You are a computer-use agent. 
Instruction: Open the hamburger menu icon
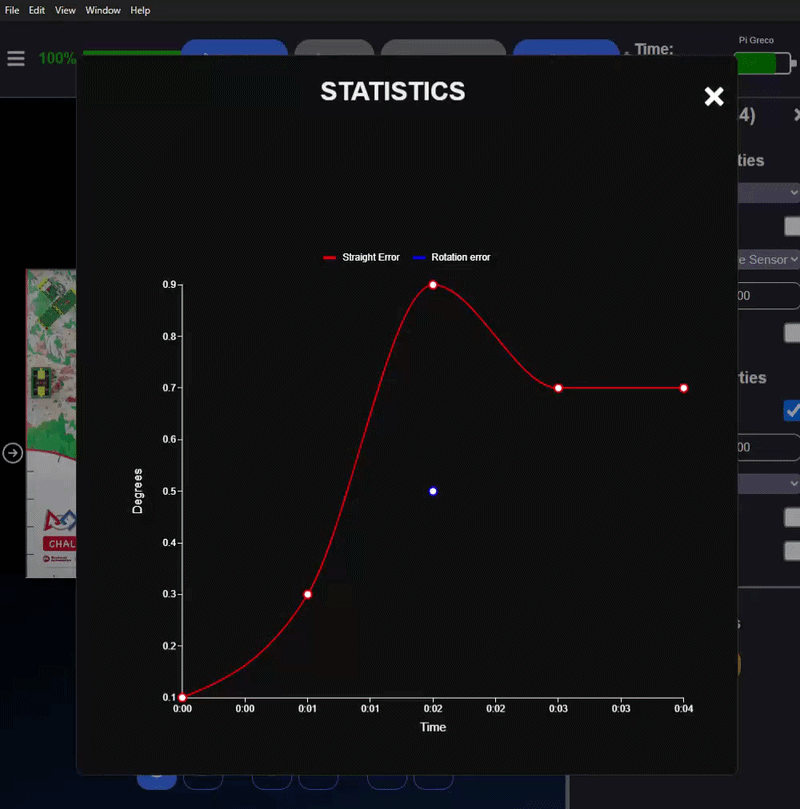click(16, 58)
